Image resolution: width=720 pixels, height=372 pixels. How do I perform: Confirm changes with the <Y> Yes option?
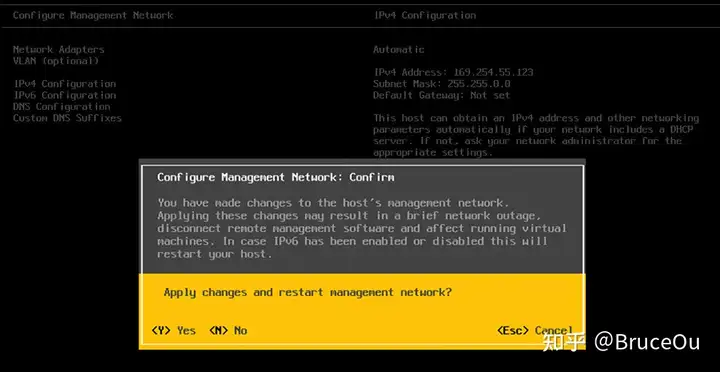[x=174, y=330]
